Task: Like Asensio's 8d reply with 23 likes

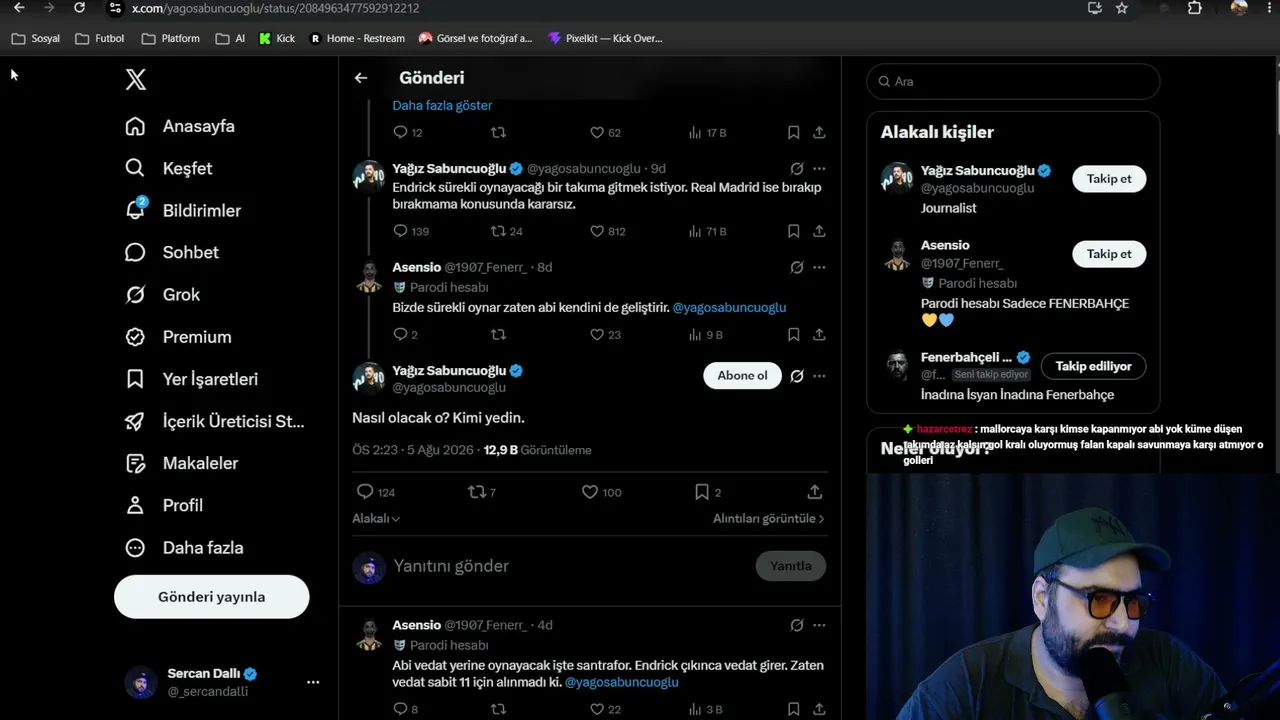Action: pos(597,334)
